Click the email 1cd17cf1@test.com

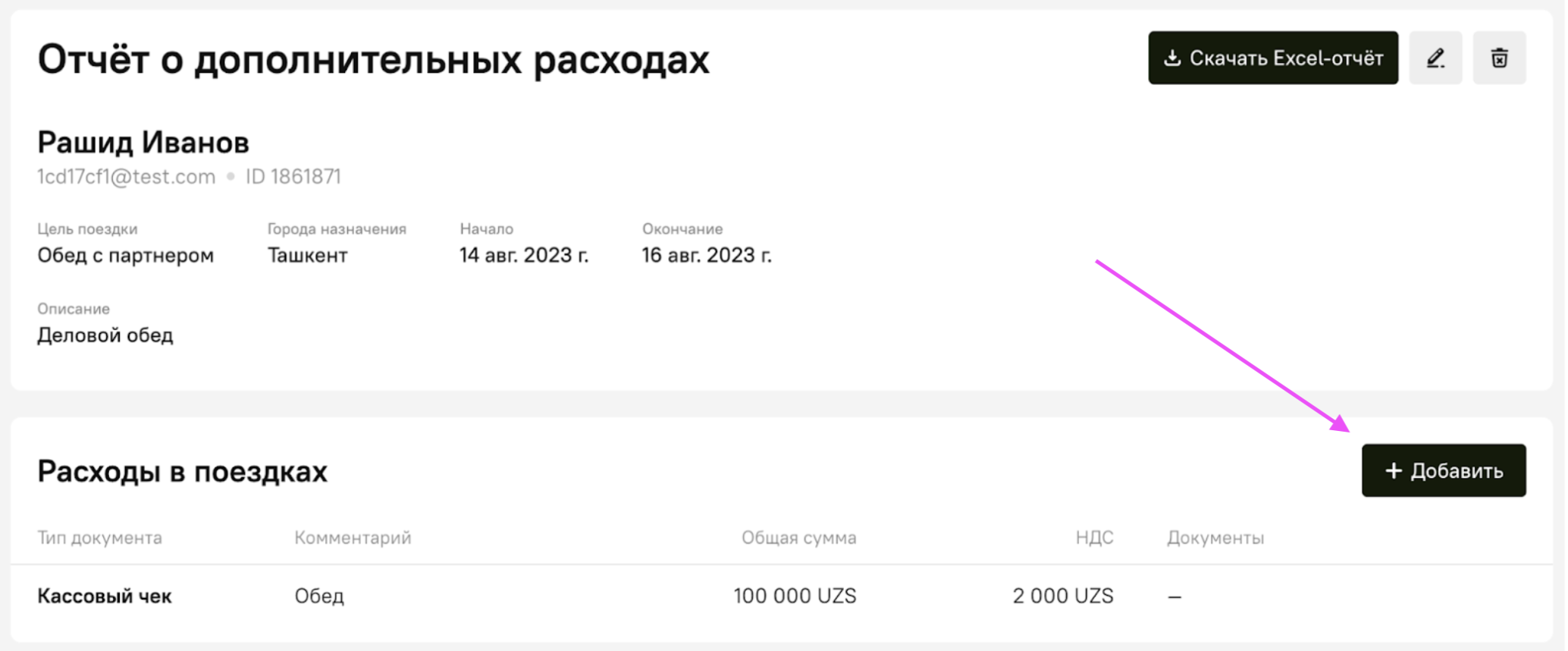click(x=126, y=177)
